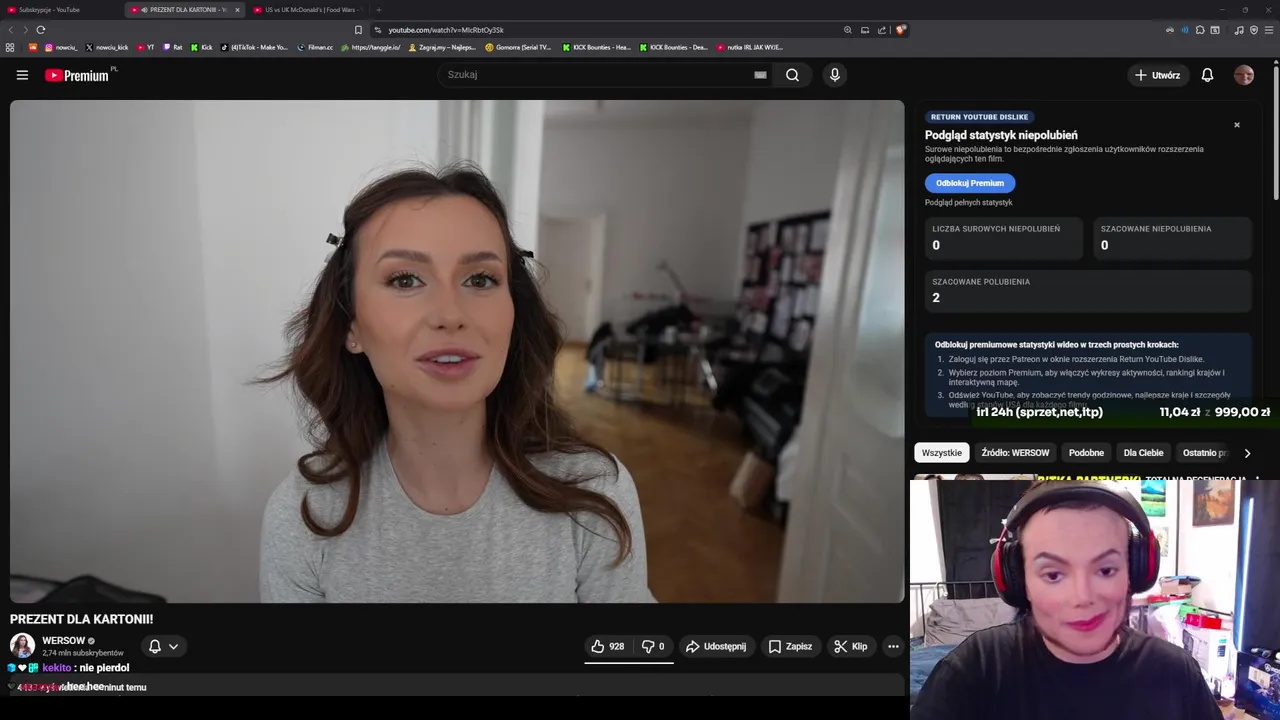Click the youtube.com address bar URL
This screenshot has width=1280, height=720.
coord(446,30)
